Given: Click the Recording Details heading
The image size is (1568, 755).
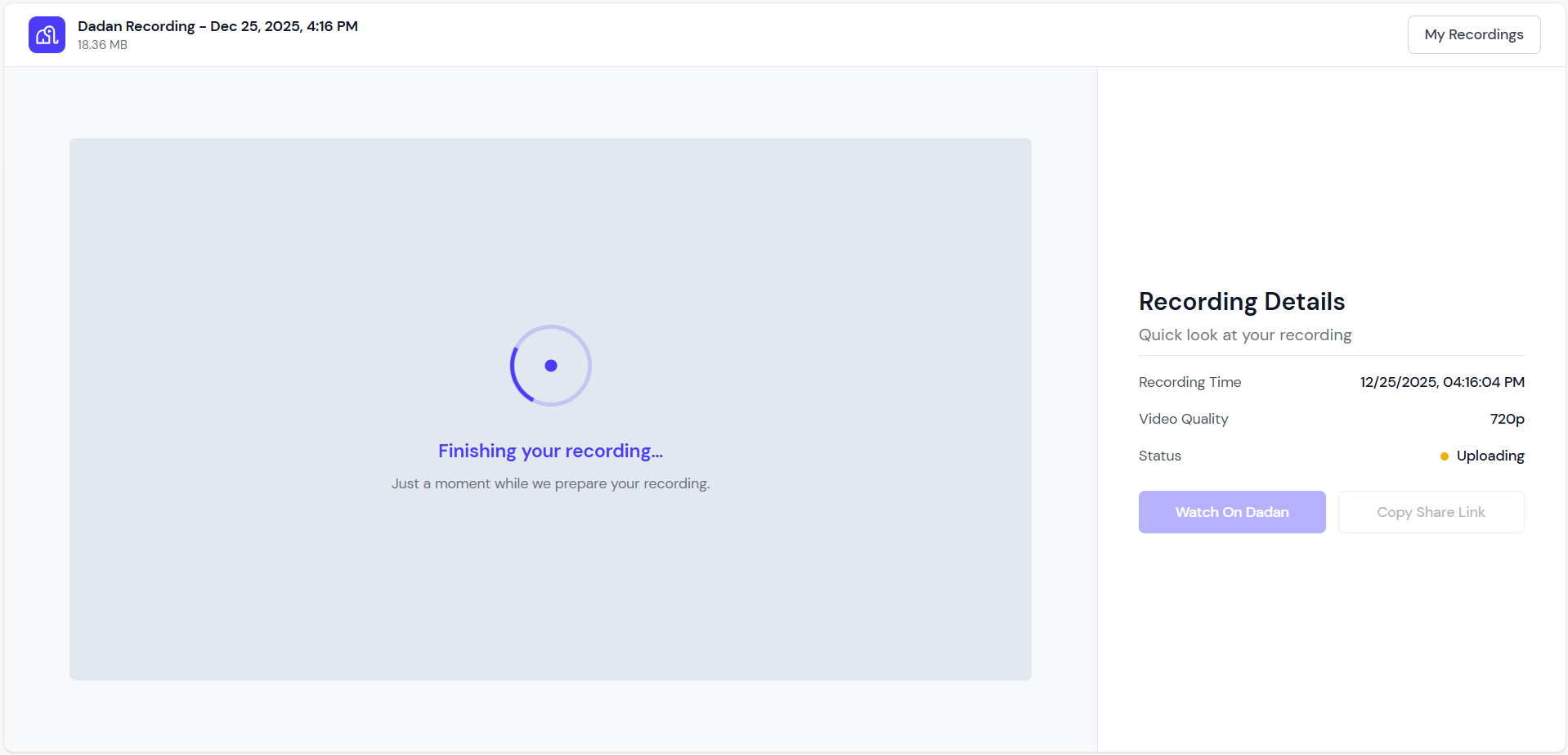Looking at the screenshot, I should pos(1241,302).
